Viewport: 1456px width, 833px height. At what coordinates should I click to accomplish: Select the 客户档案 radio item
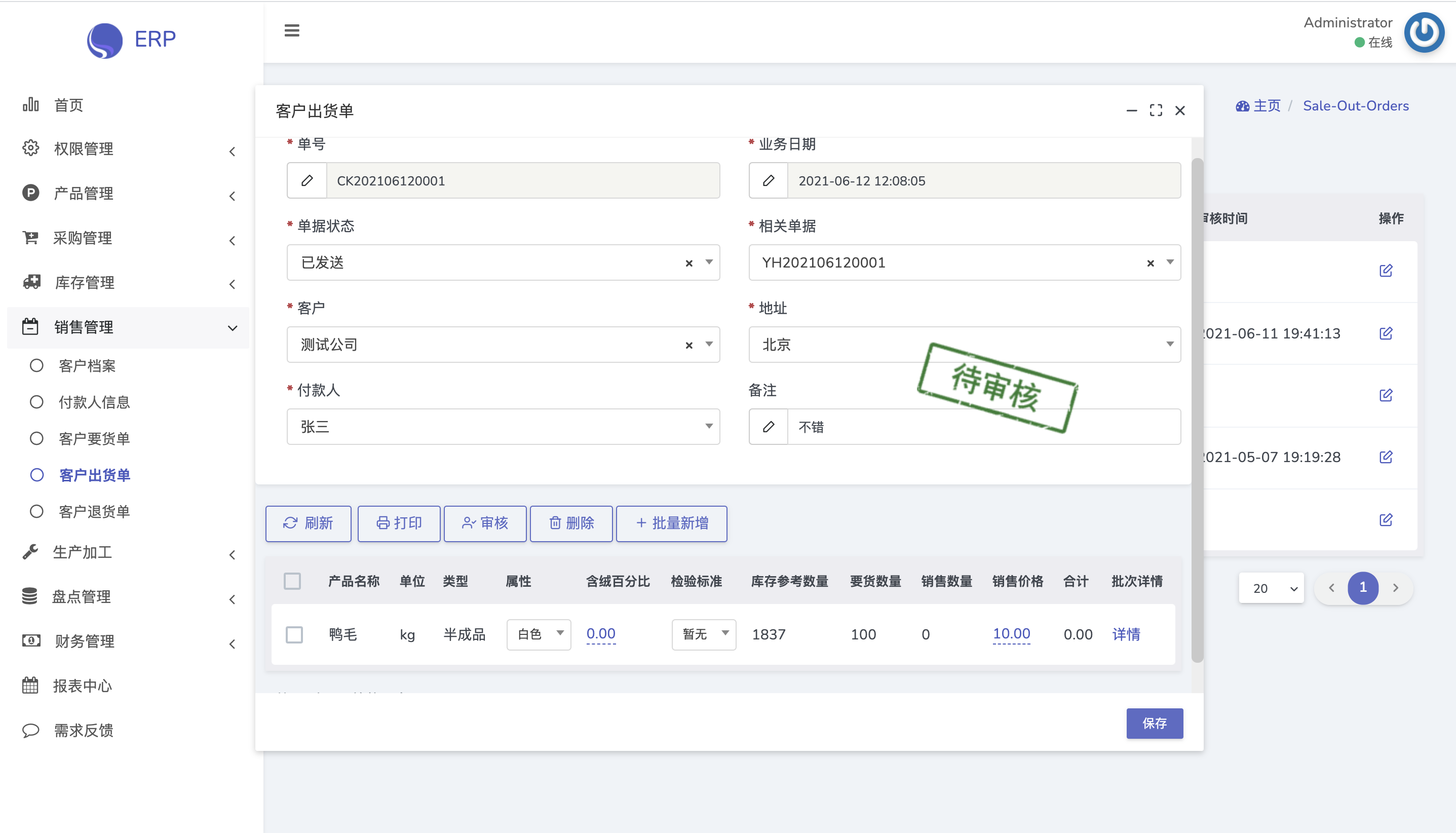coord(36,366)
